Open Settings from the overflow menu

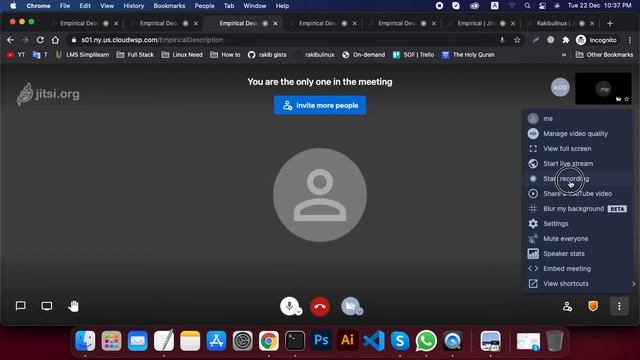coord(577,224)
